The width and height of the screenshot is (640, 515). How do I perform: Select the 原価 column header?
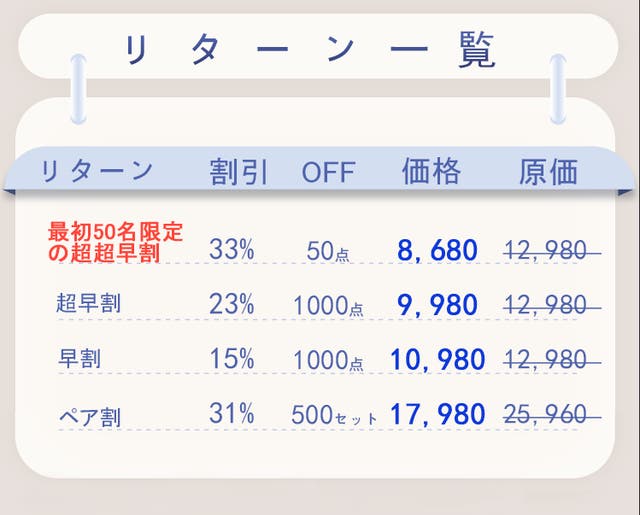[x=548, y=171]
